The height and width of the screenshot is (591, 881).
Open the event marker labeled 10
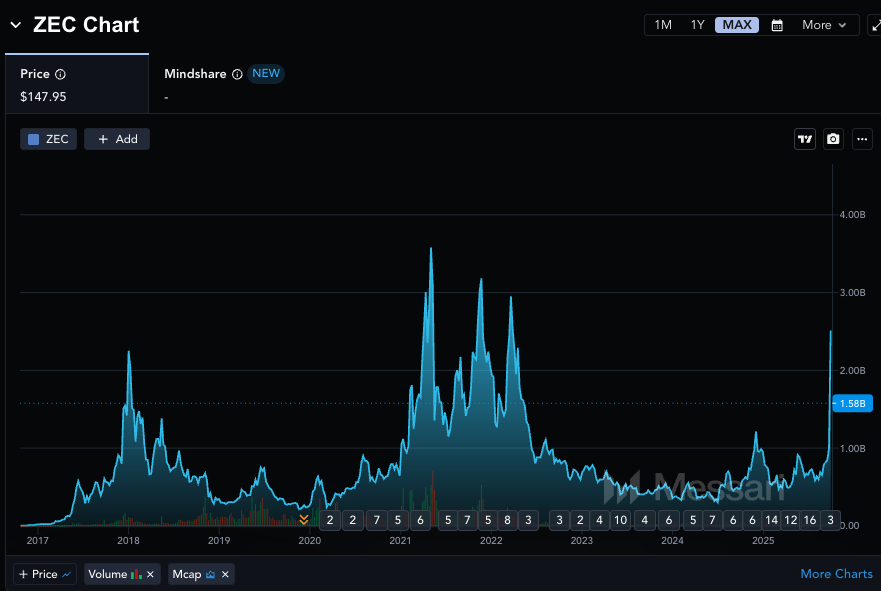tap(620, 520)
